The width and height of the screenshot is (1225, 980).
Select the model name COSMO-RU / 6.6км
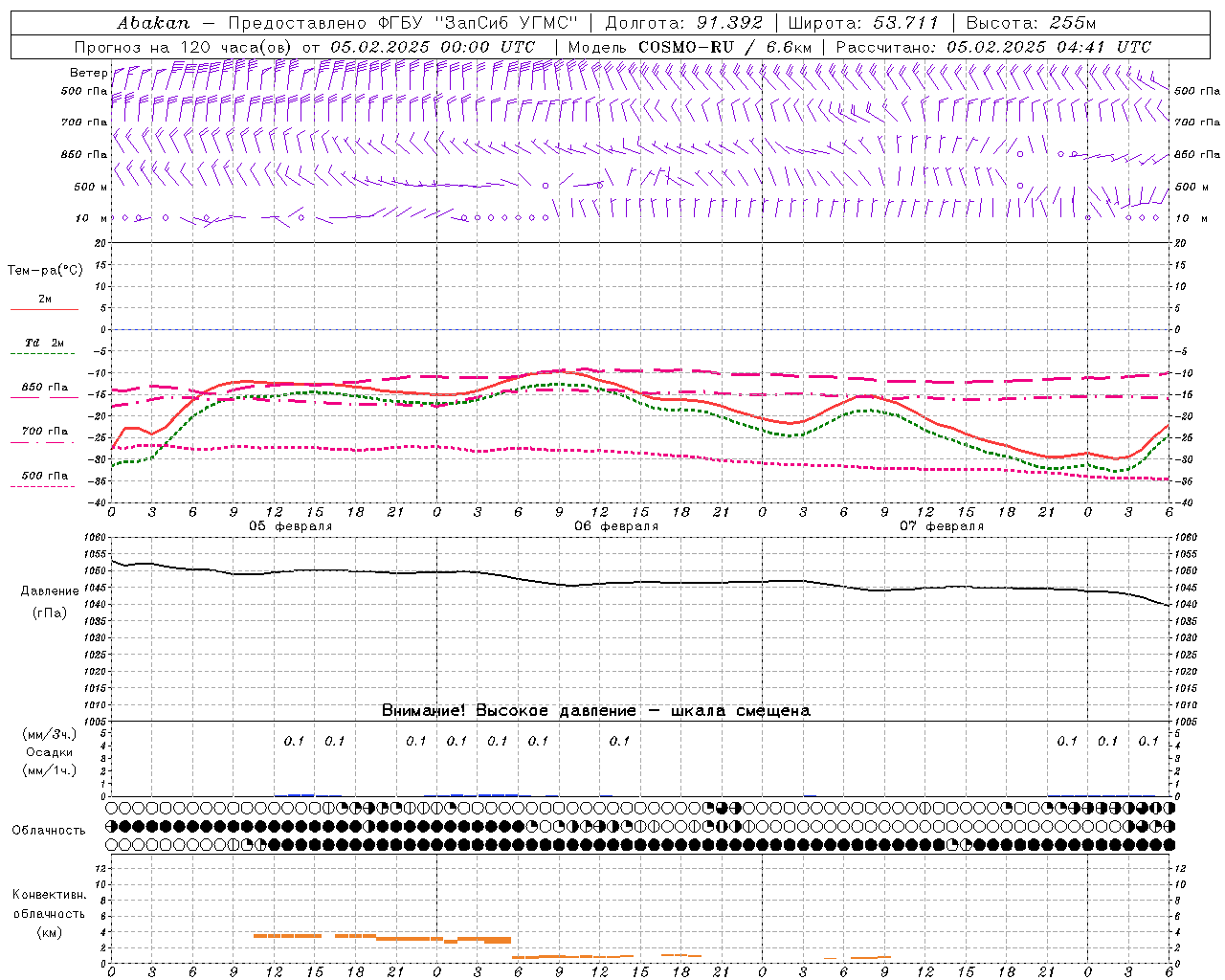[725, 47]
